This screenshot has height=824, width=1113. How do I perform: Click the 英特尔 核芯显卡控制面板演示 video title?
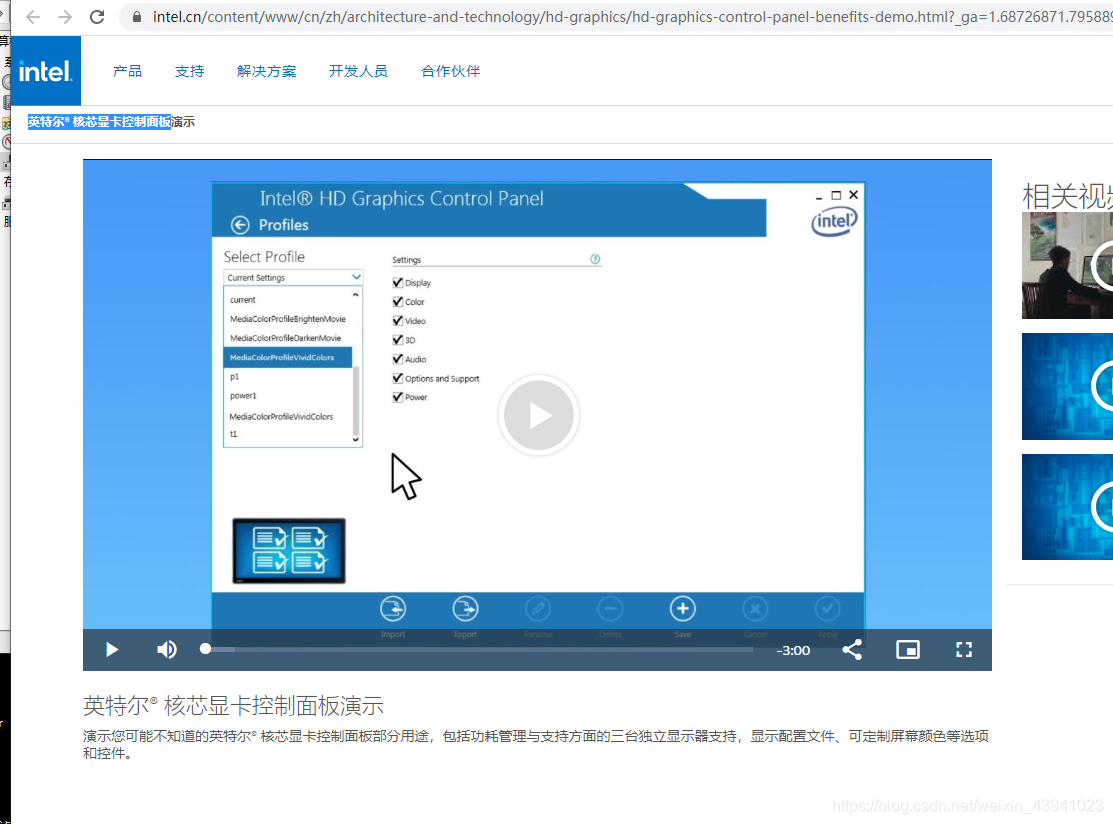click(234, 705)
